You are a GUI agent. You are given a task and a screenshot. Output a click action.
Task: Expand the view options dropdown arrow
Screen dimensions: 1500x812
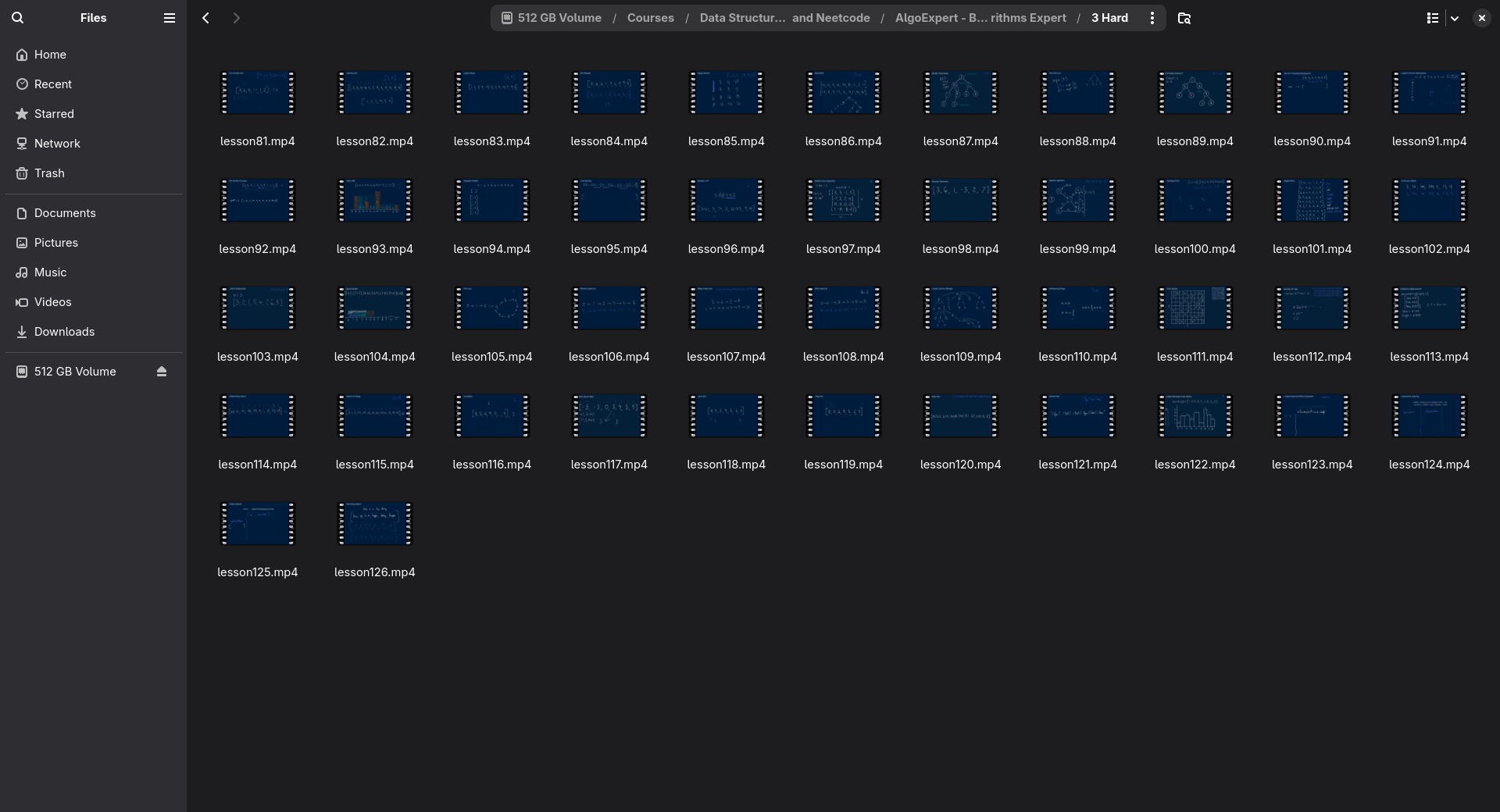click(1455, 18)
